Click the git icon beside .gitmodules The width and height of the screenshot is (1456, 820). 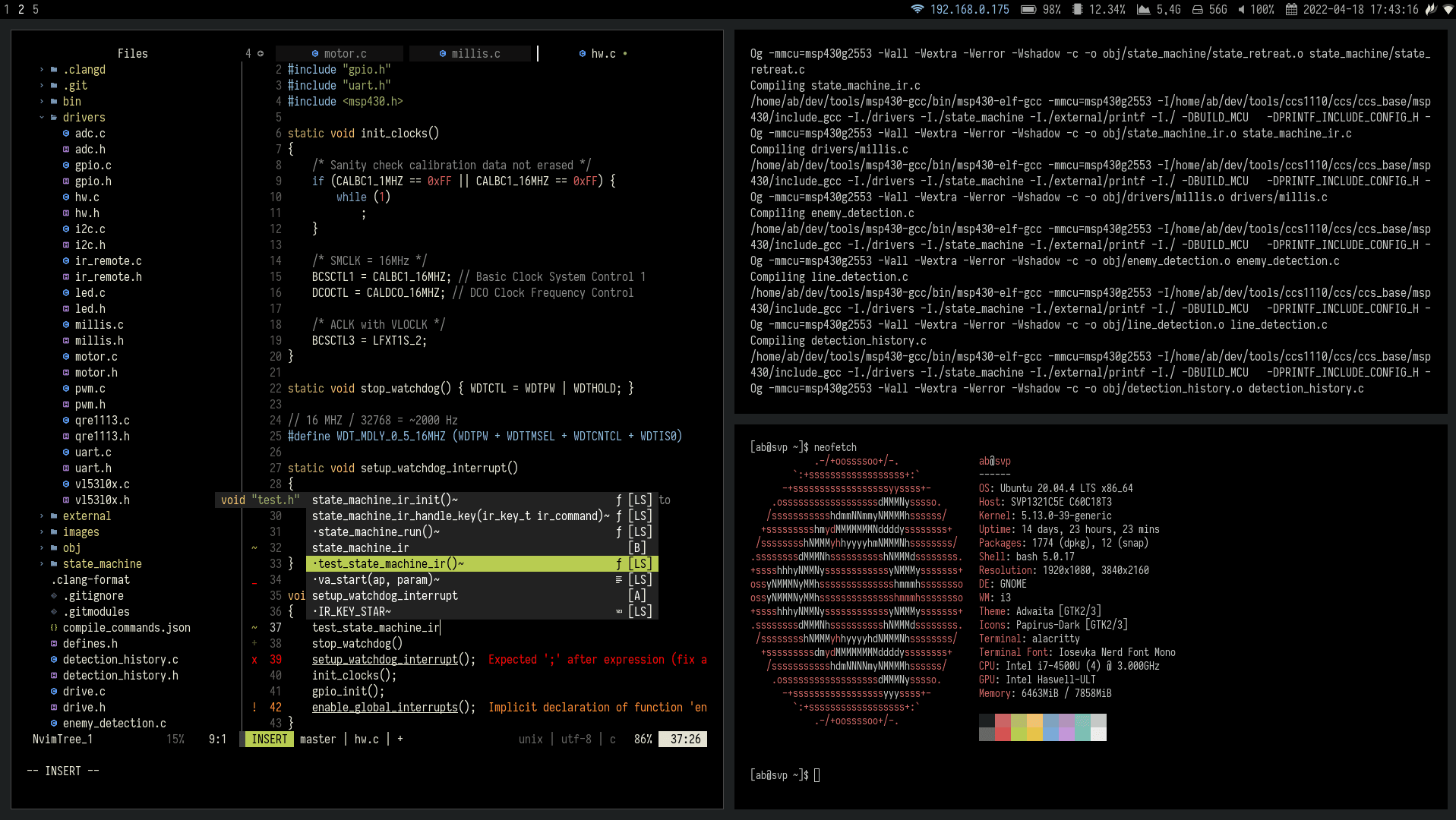tap(54, 611)
